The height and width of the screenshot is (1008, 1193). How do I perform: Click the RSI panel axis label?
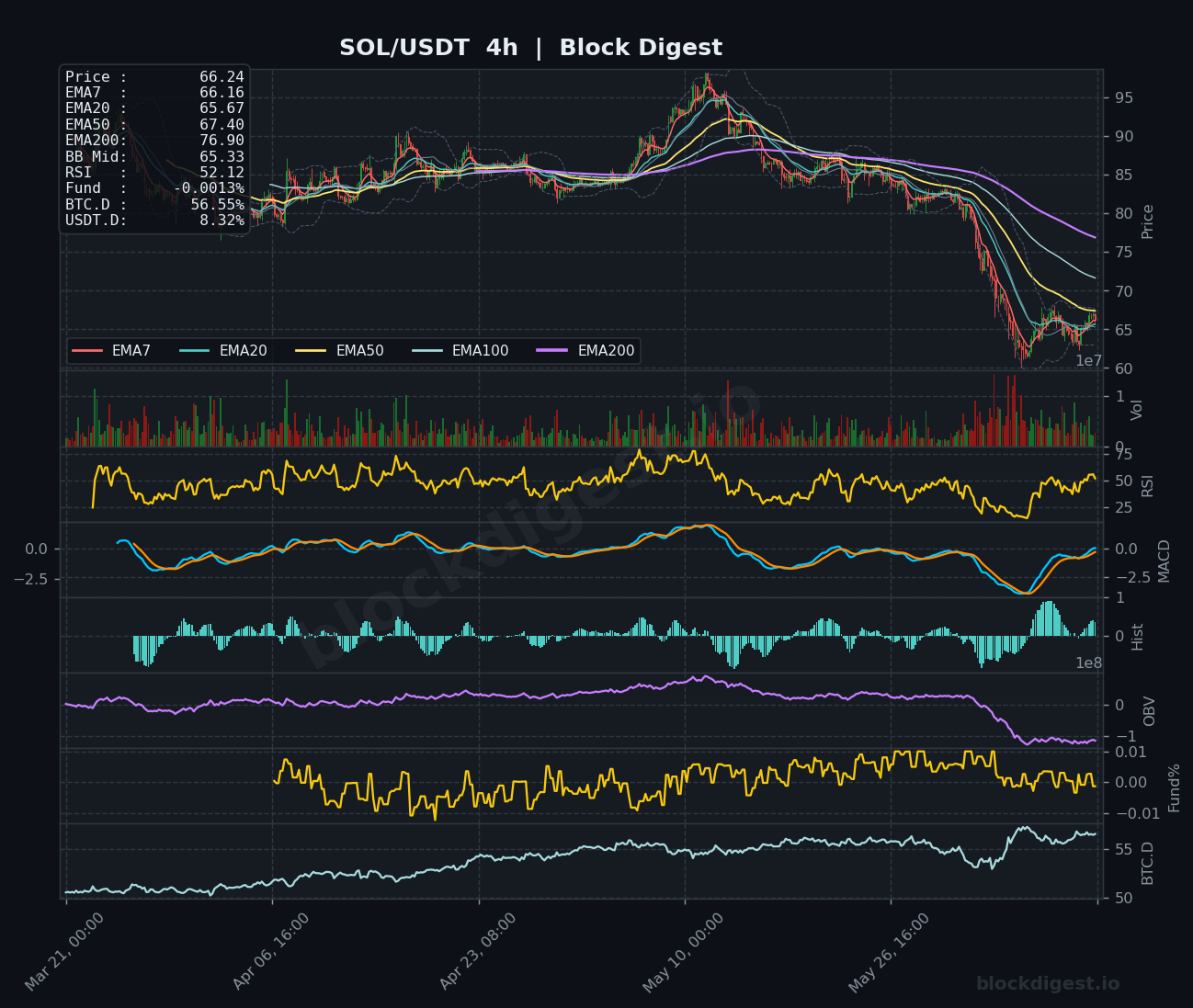pos(1148,485)
